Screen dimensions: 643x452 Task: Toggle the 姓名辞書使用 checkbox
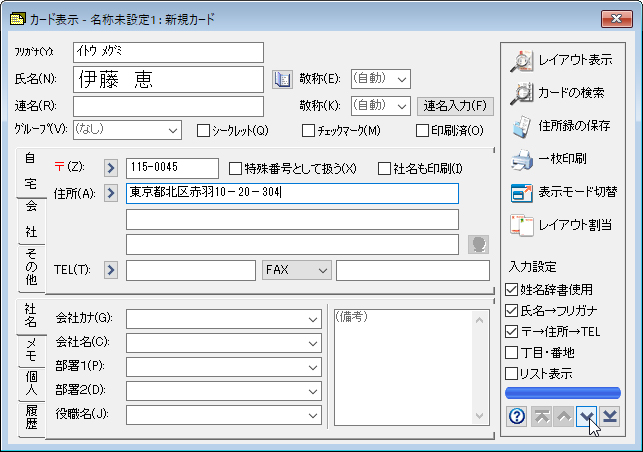point(513,289)
